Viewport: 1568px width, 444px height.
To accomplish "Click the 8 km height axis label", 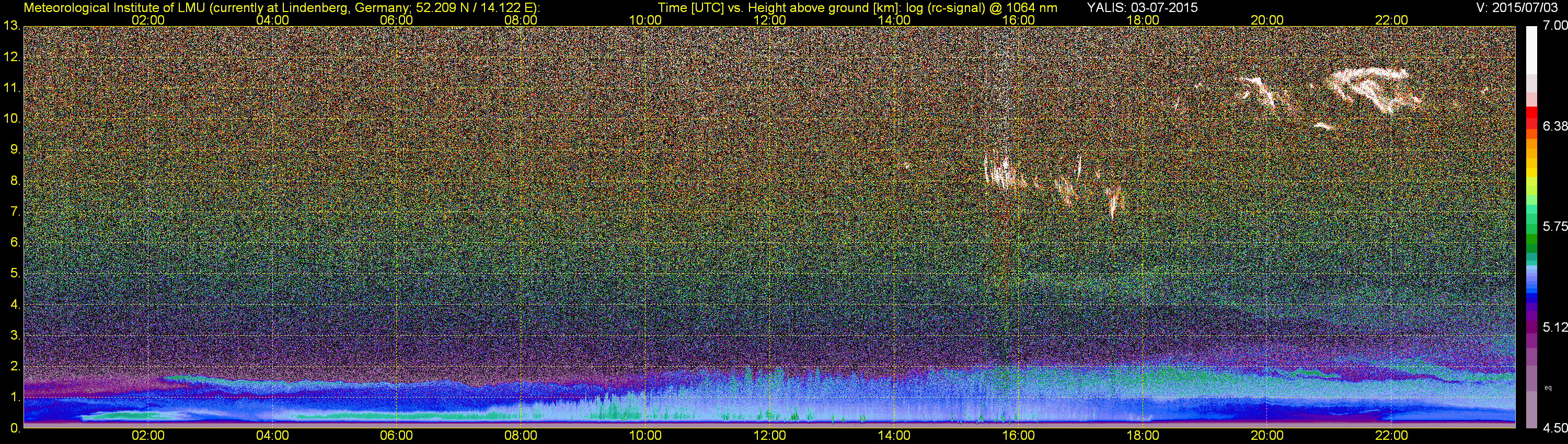I will point(15,181).
